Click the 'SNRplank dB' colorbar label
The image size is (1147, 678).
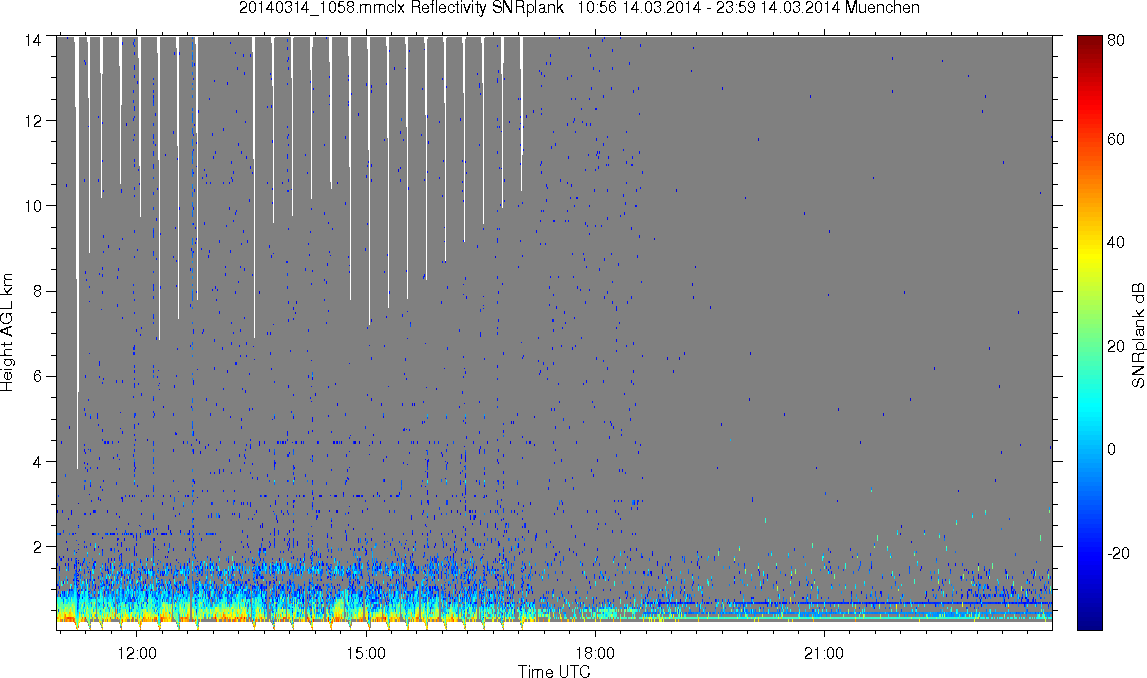coord(1137,334)
